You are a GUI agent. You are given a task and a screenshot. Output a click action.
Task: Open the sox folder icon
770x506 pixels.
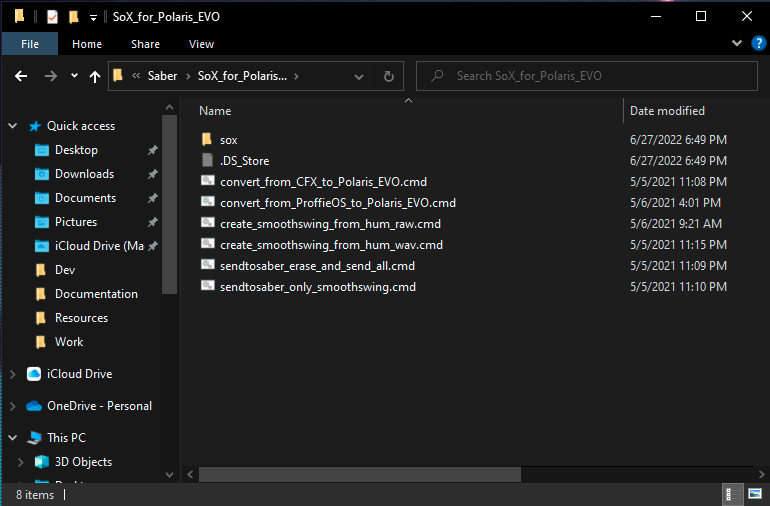(x=207, y=140)
